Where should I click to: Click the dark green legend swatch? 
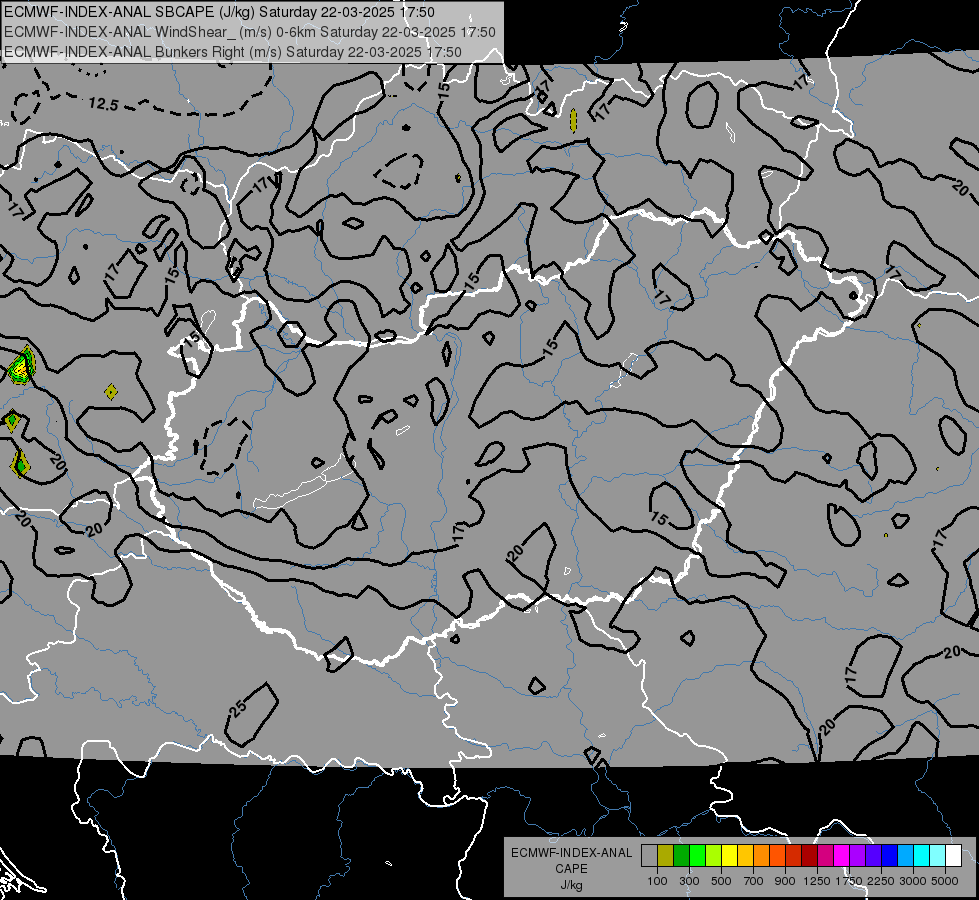tap(681, 856)
